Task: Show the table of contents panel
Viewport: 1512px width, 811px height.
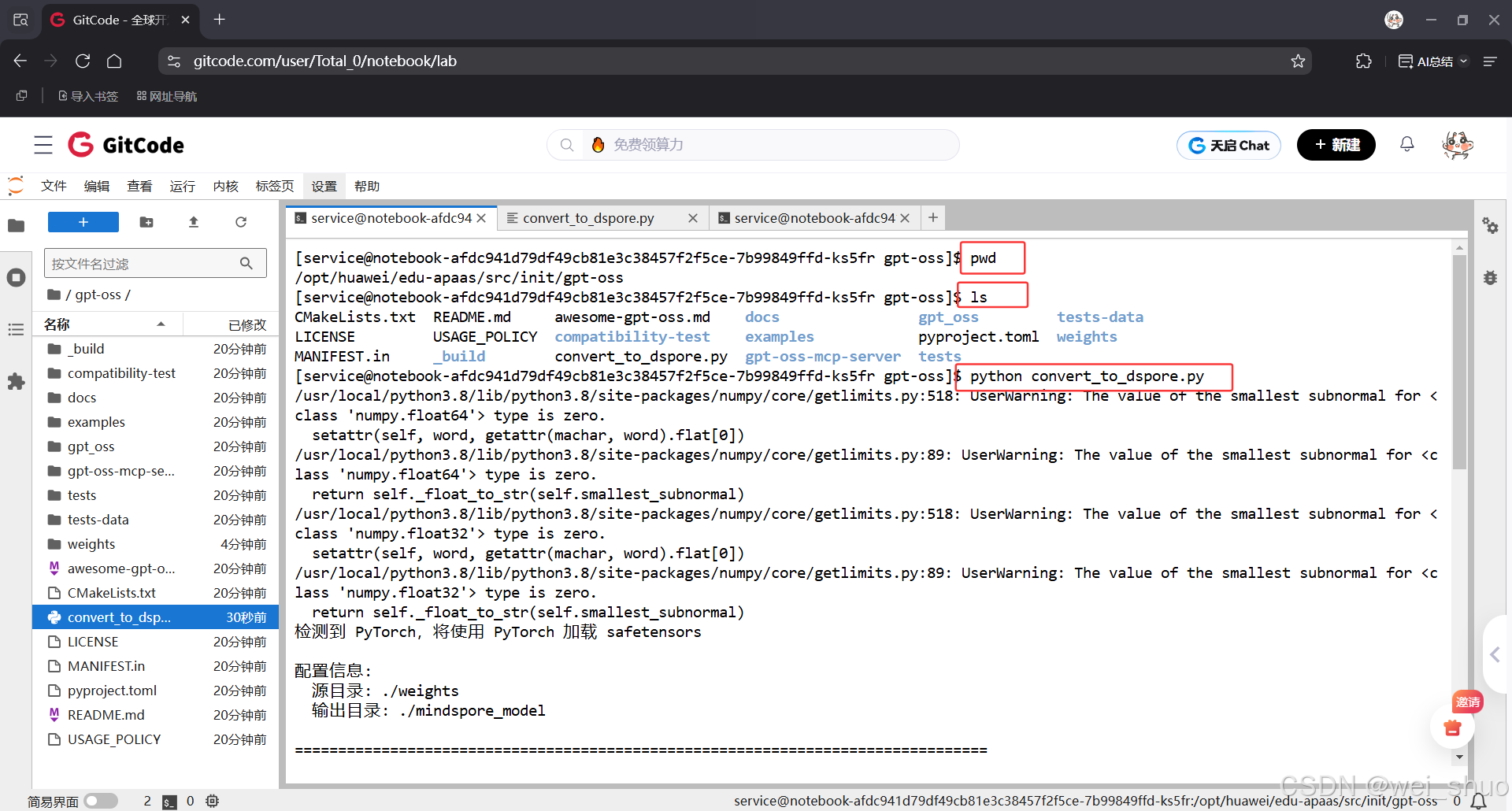Action: click(16, 330)
